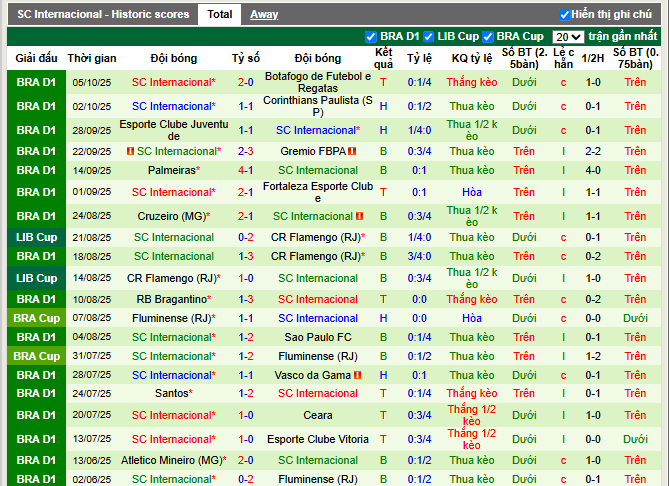The image size is (669, 486).
Task: Click the BRA D1 badge for 05/10/25
Action: point(37,82)
